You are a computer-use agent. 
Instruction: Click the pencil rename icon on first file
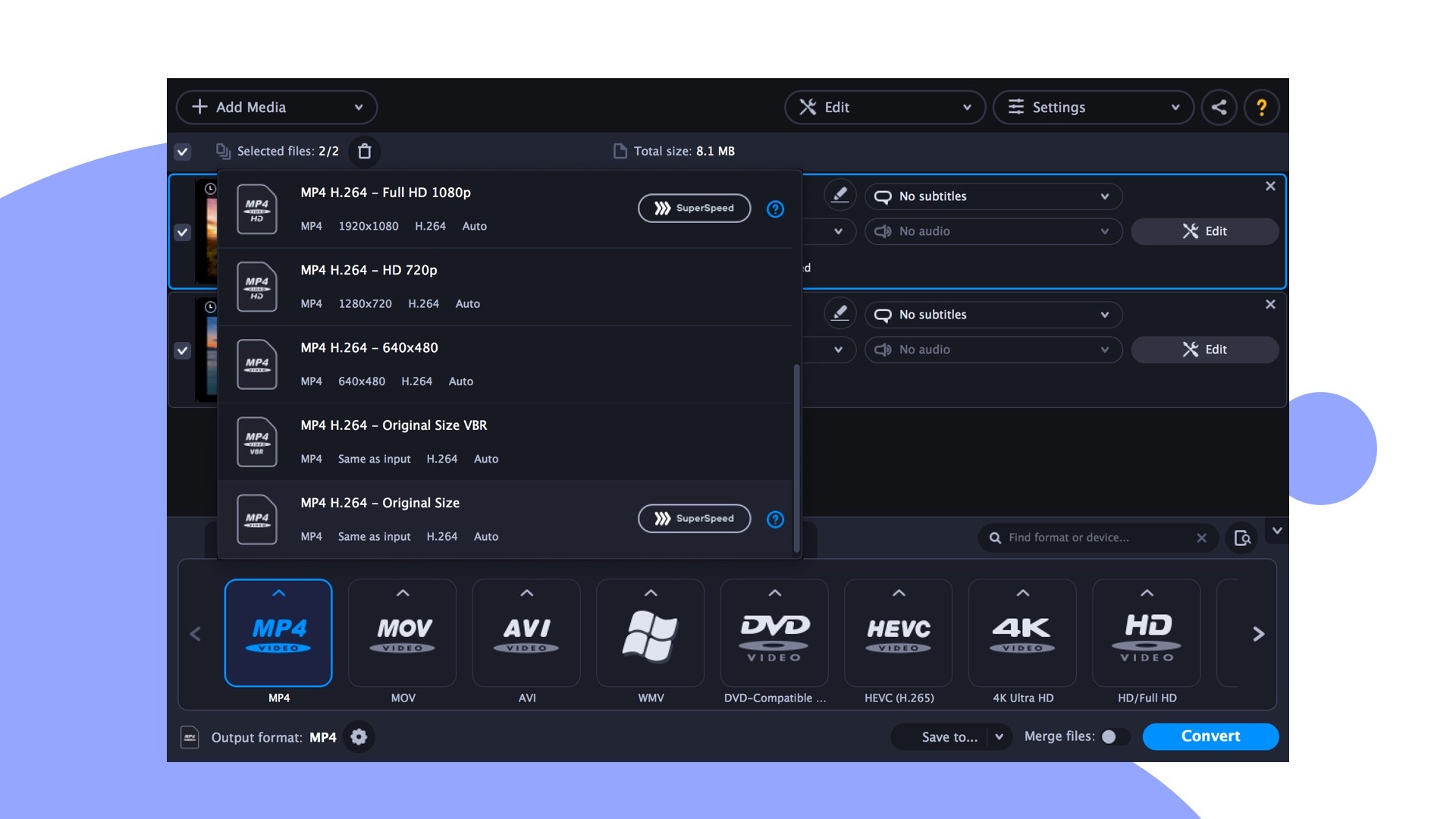[839, 195]
